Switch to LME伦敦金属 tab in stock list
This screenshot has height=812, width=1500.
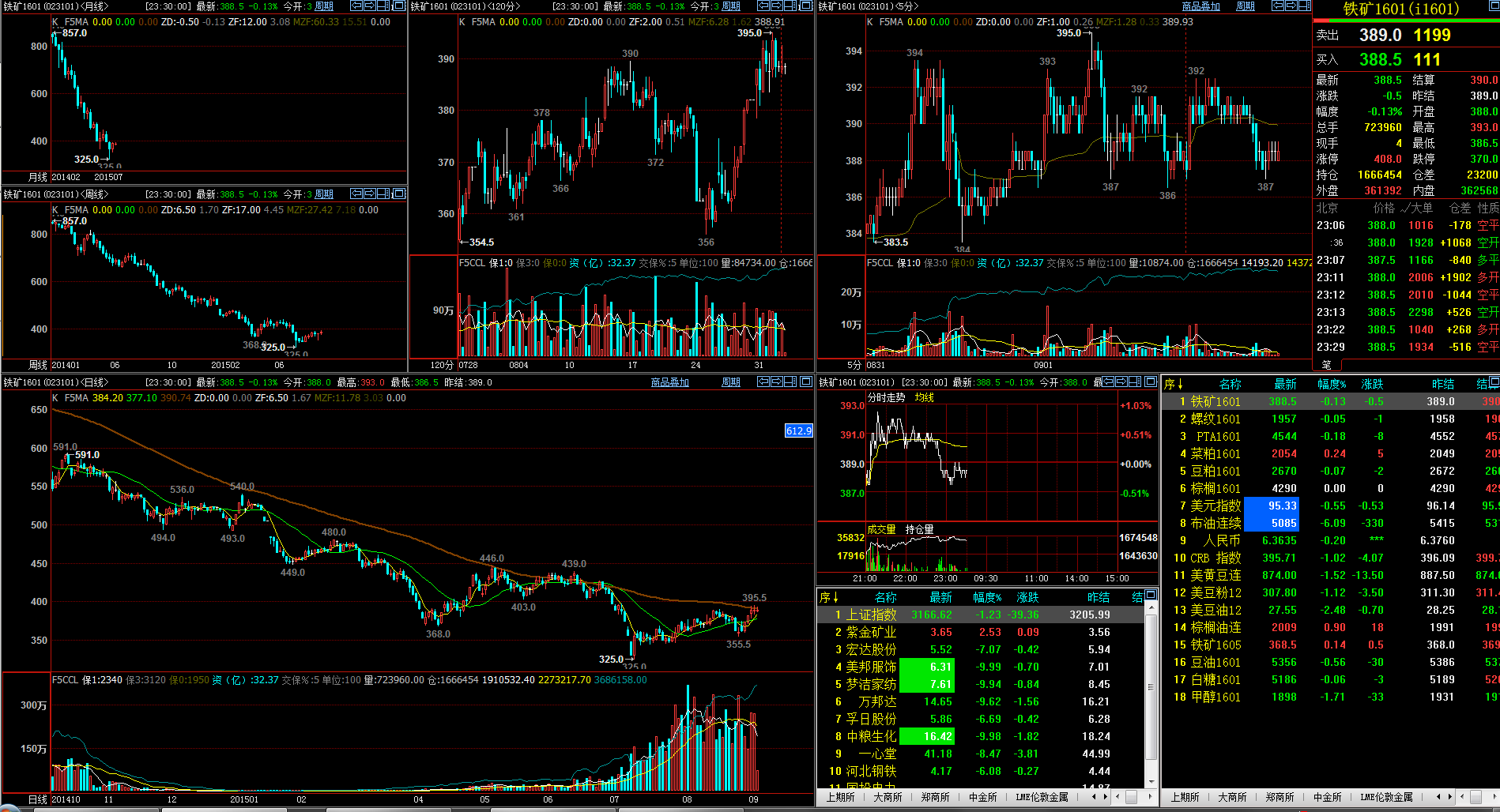1042,797
